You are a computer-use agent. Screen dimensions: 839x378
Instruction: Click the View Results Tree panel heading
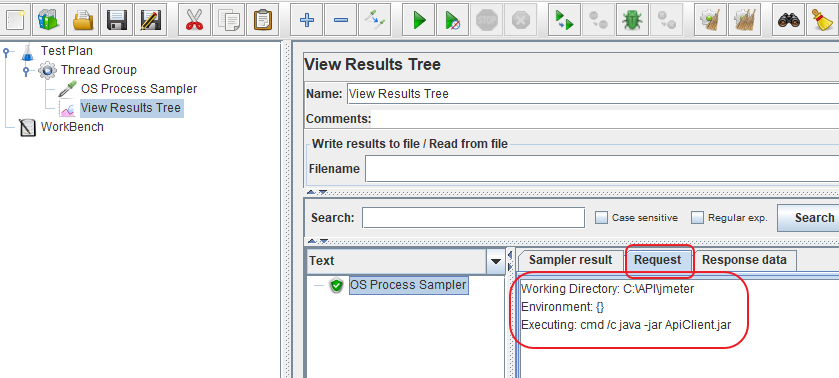pos(372,65)
